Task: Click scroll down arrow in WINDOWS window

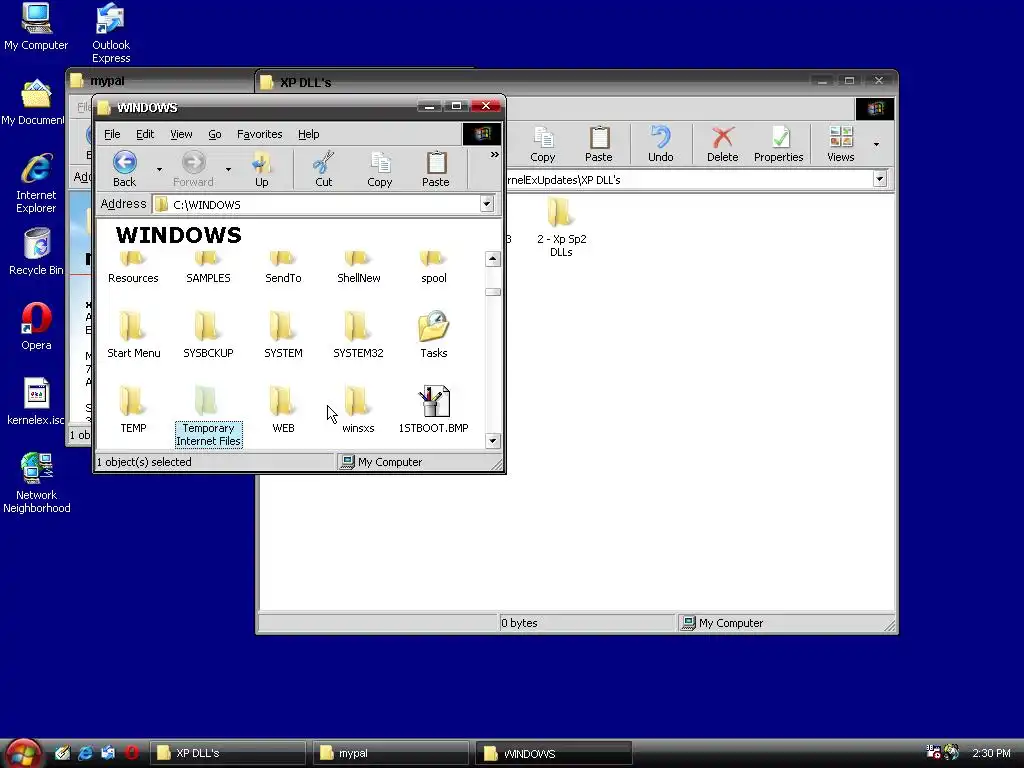Action: tap(493, 441)
